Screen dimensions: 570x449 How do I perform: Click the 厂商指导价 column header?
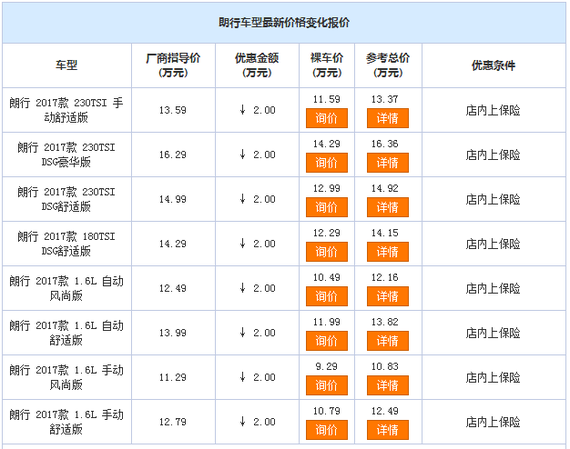pyautogui.click(x=173, y=65)
